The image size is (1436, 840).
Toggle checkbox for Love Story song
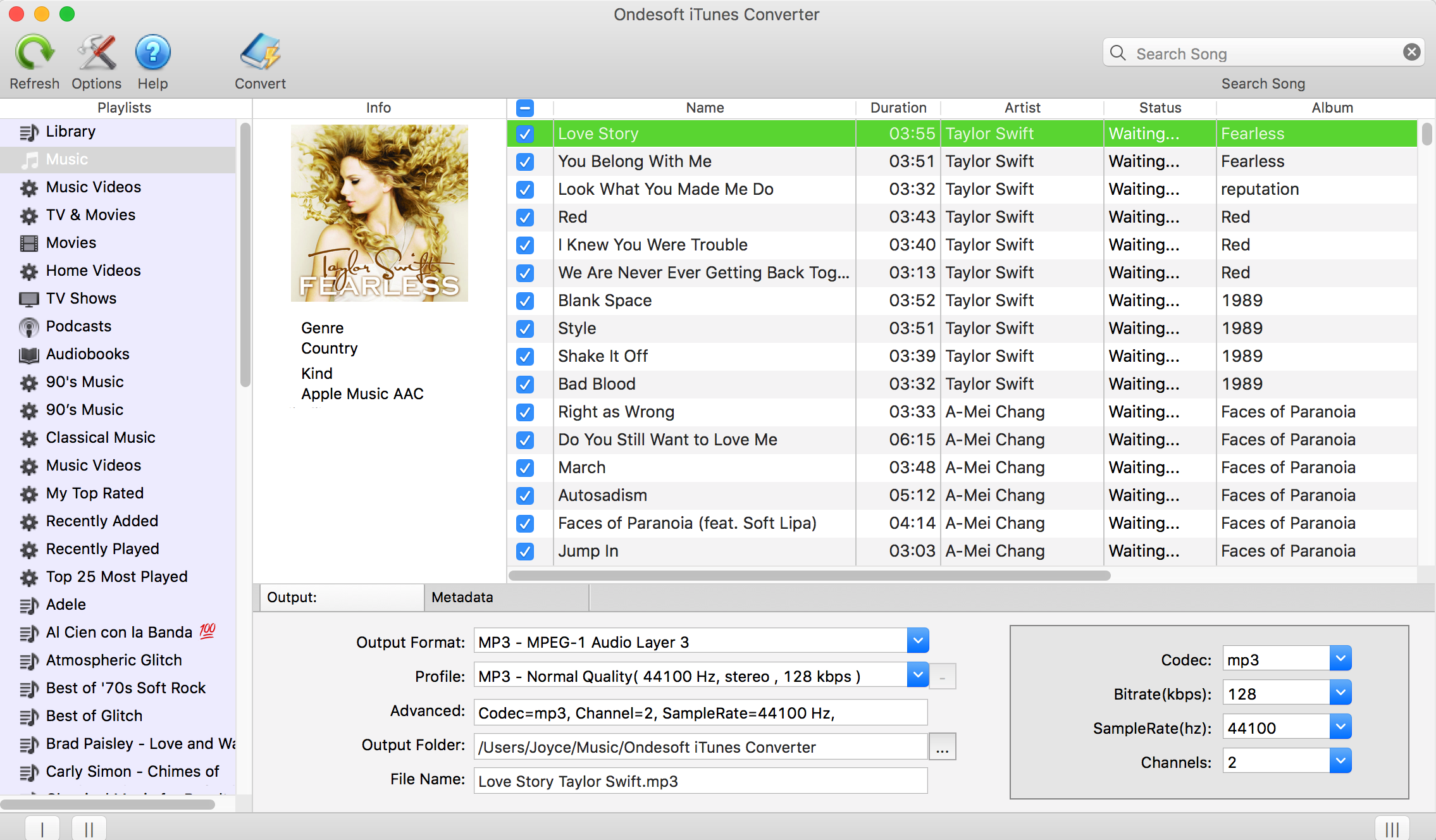pyautogui.click(x=525, y=133)
